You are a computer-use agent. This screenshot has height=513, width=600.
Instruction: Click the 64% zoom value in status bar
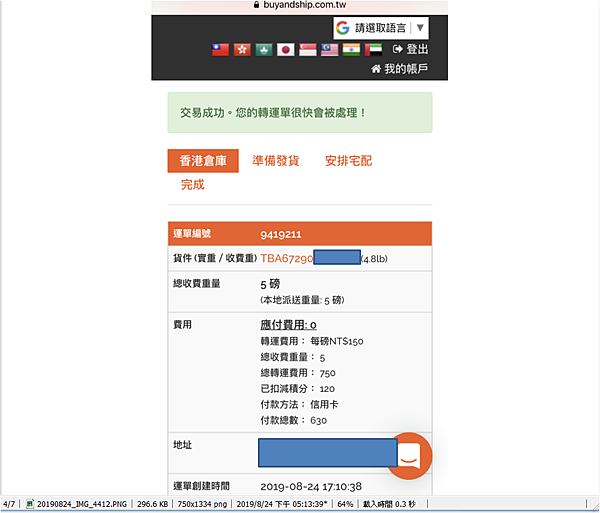[x=345, y=504]
